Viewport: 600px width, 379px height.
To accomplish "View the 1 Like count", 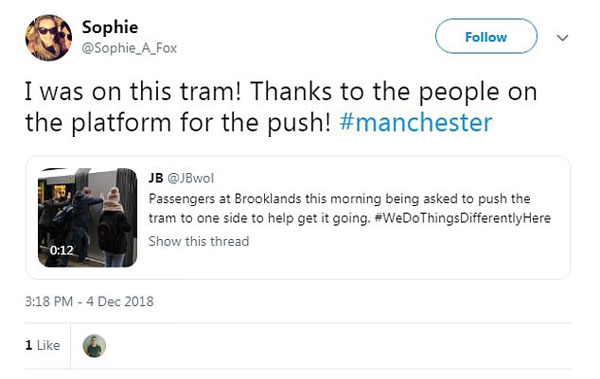I will (42, 345).
